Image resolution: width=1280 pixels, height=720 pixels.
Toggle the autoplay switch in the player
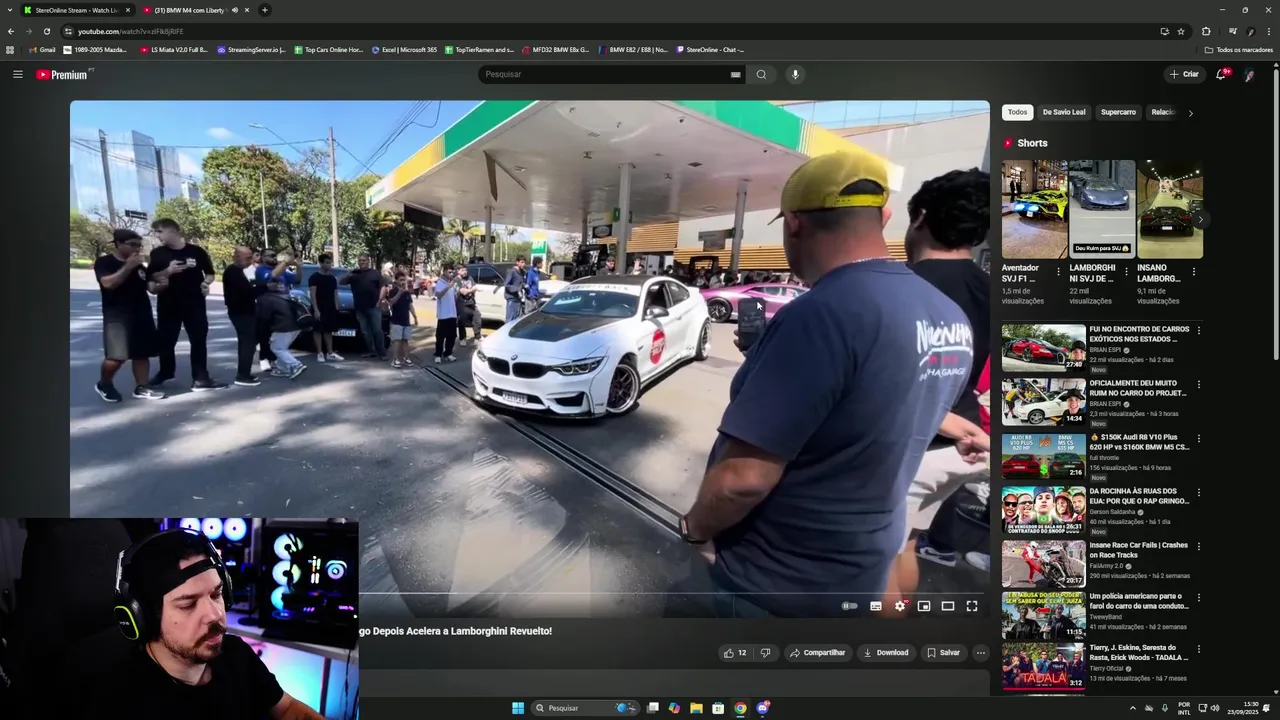[849, 606]
